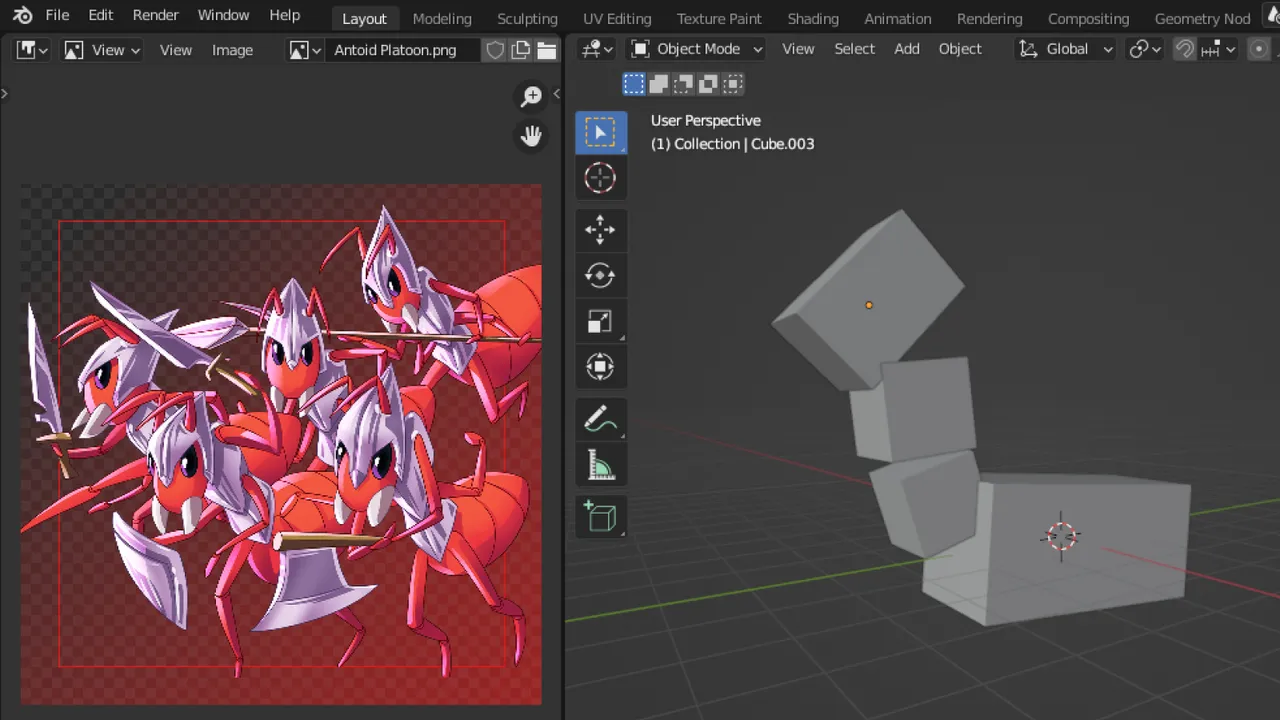Select the set new selection mode
Viewport: 1280px width, 720px height.
pyautogui.click(x=634, y=84)
